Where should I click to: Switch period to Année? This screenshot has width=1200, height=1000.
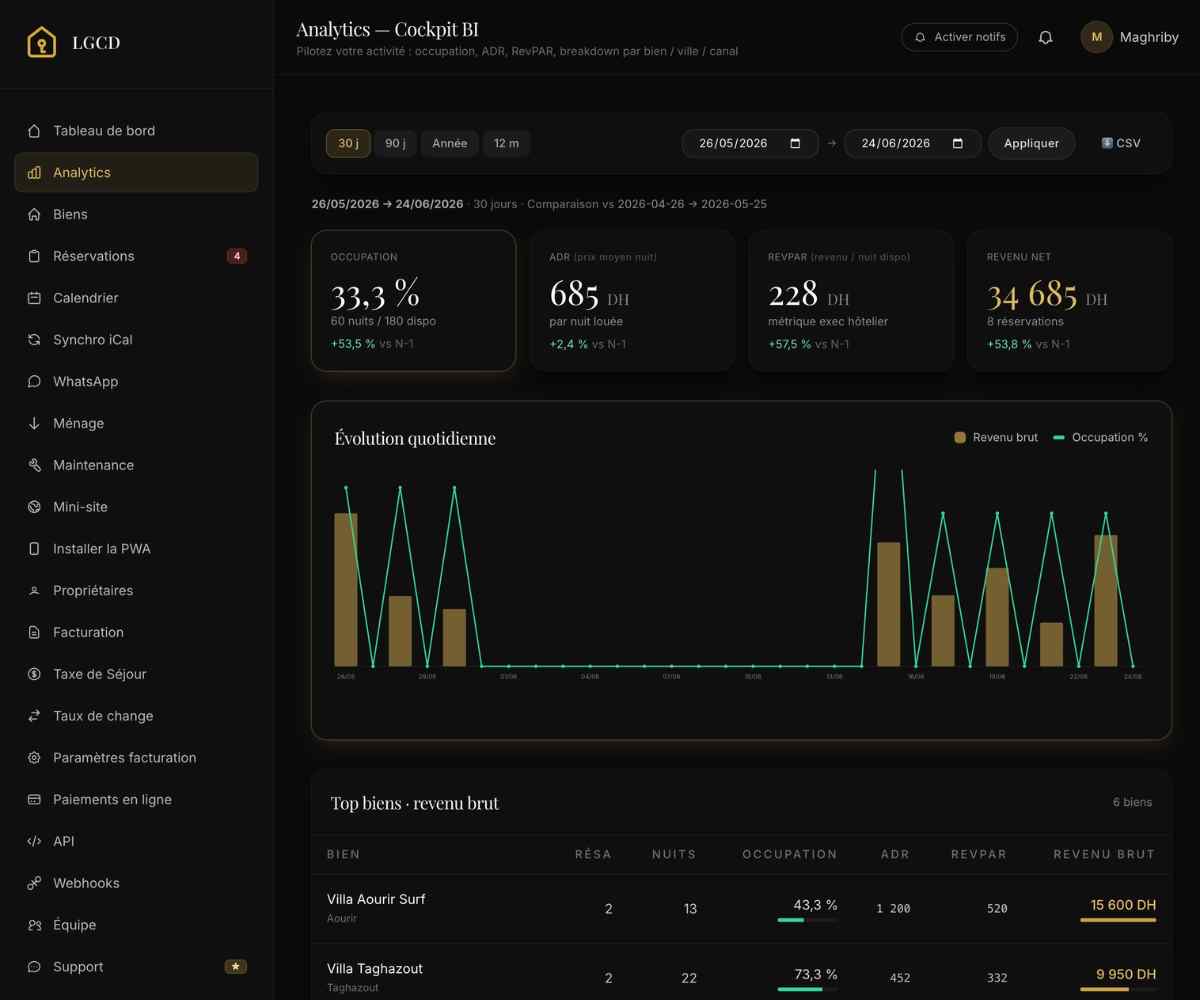coord(450,143)
